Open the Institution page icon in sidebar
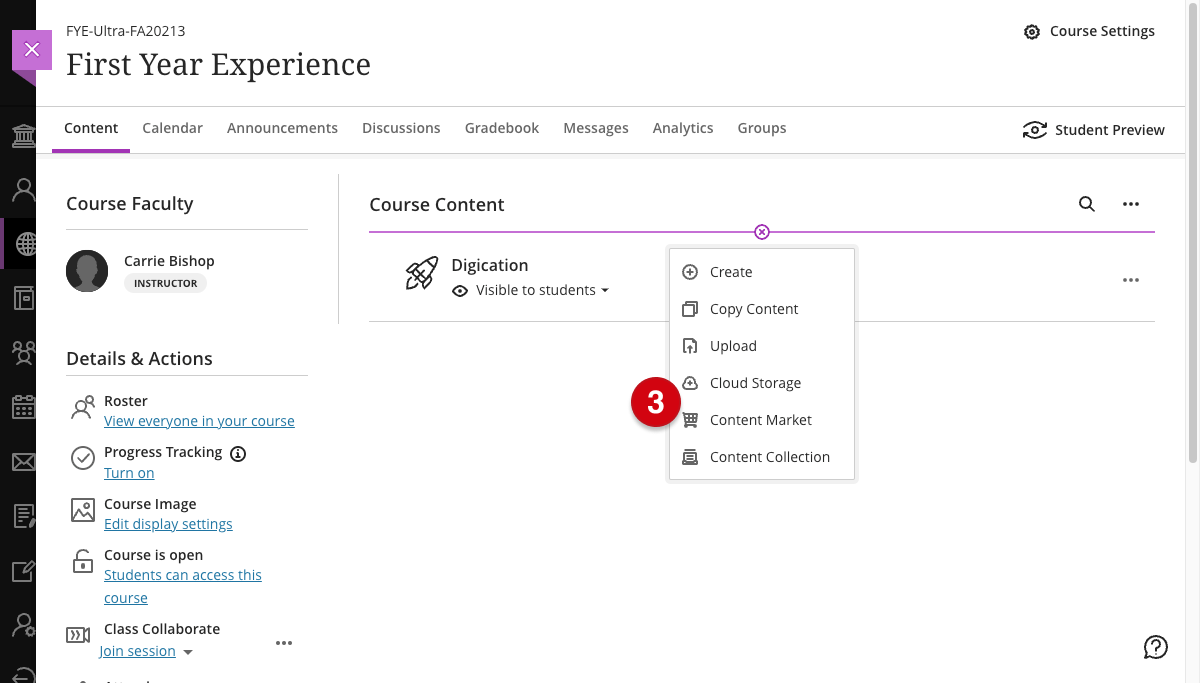Screen dimensions: 1200x683 (x=24, y=136)
